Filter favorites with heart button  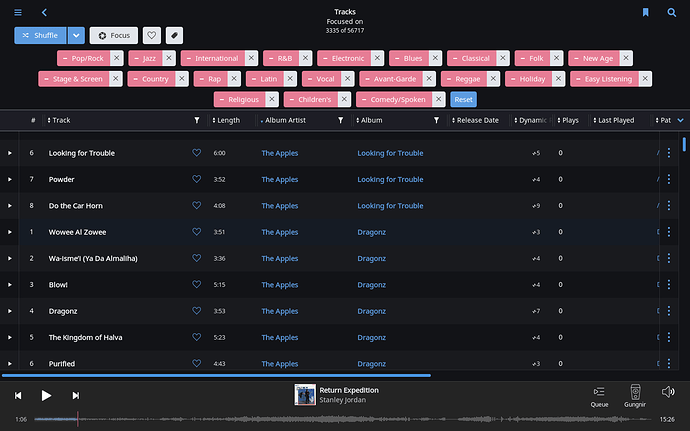click(152, 35)
